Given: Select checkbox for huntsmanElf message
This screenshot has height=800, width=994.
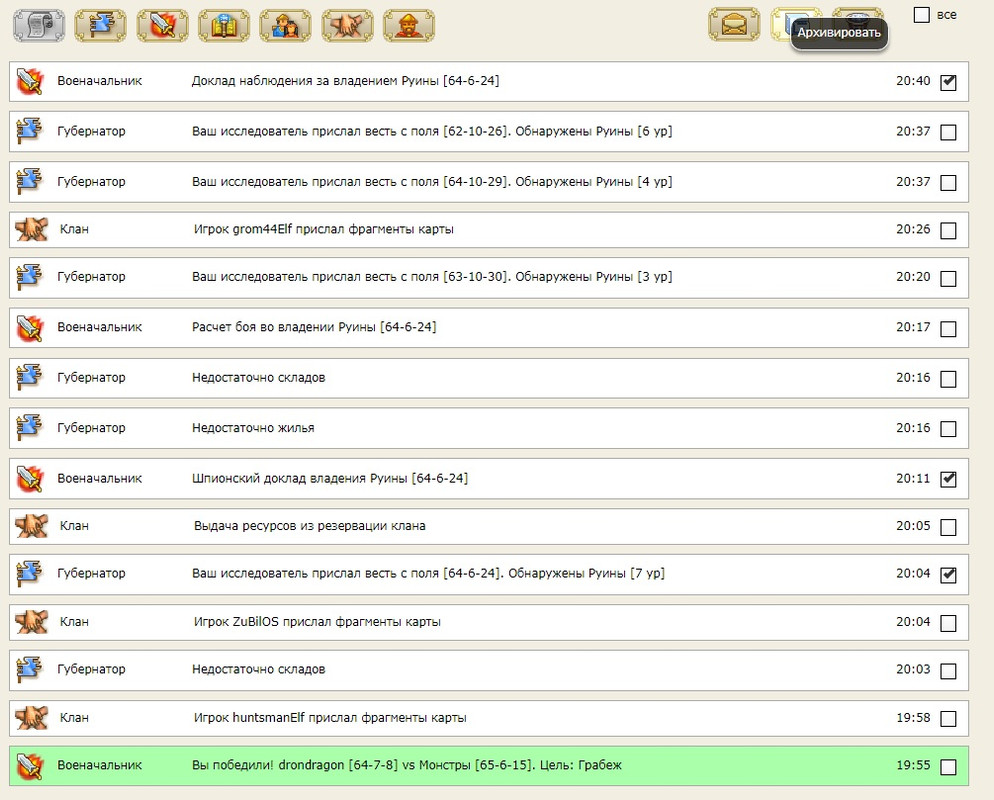Looking at the screenshot, I should point(948,719).
